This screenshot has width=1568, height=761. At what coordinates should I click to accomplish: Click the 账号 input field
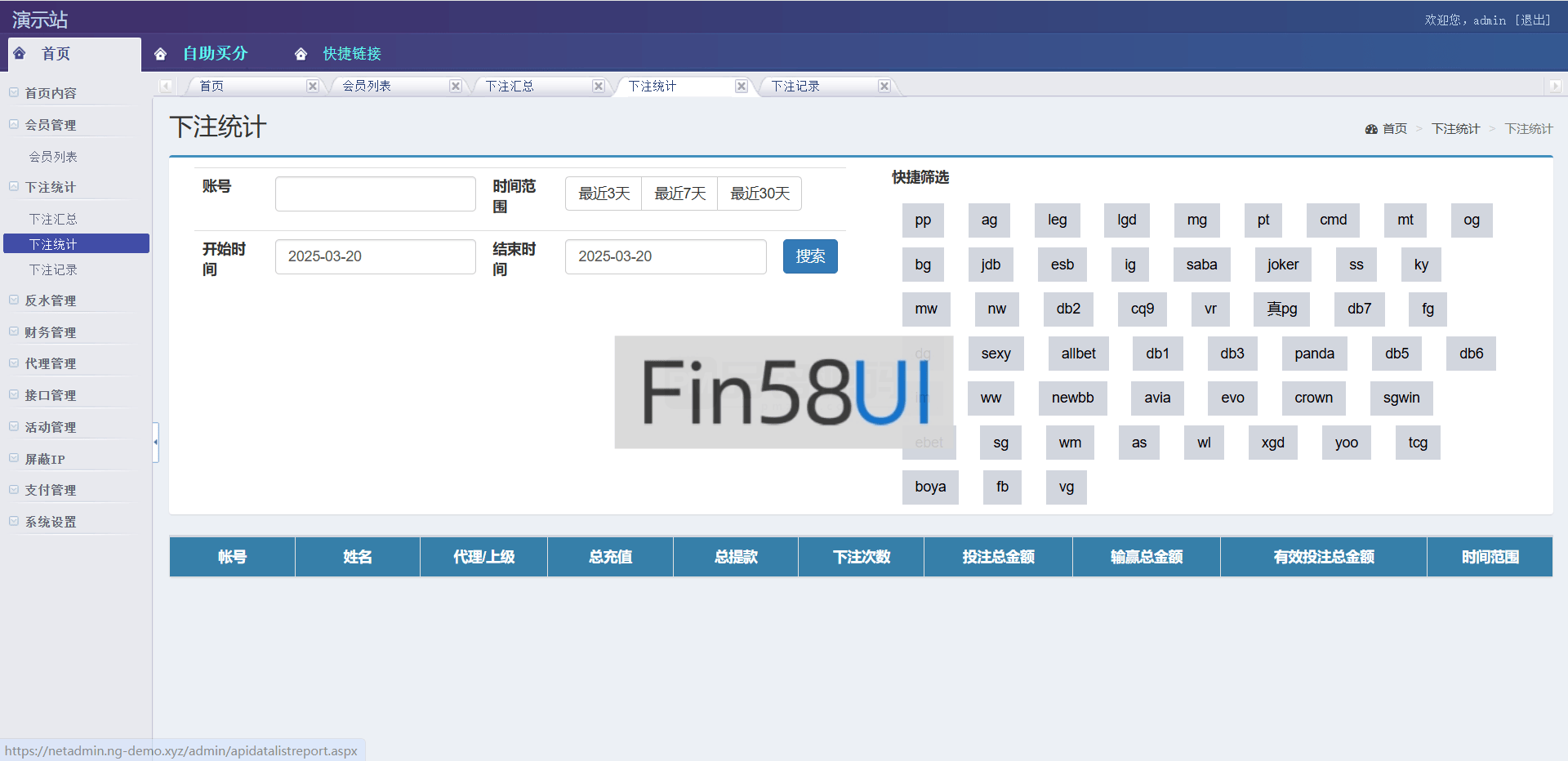375,194
